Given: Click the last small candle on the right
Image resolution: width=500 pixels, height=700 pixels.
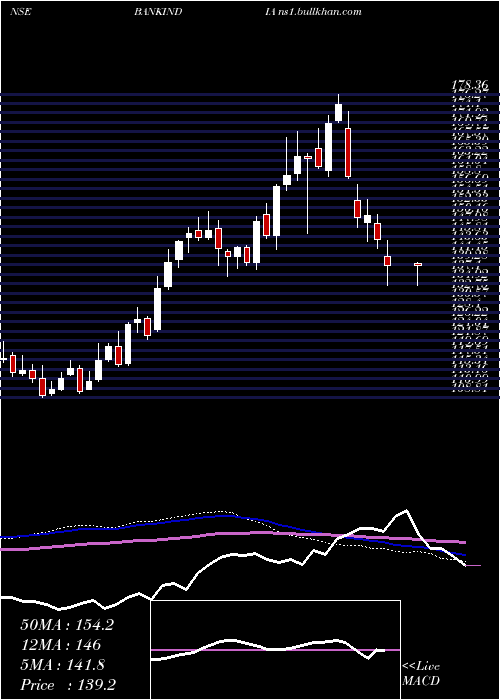Looking at the screenshot, I should [418, 274].
